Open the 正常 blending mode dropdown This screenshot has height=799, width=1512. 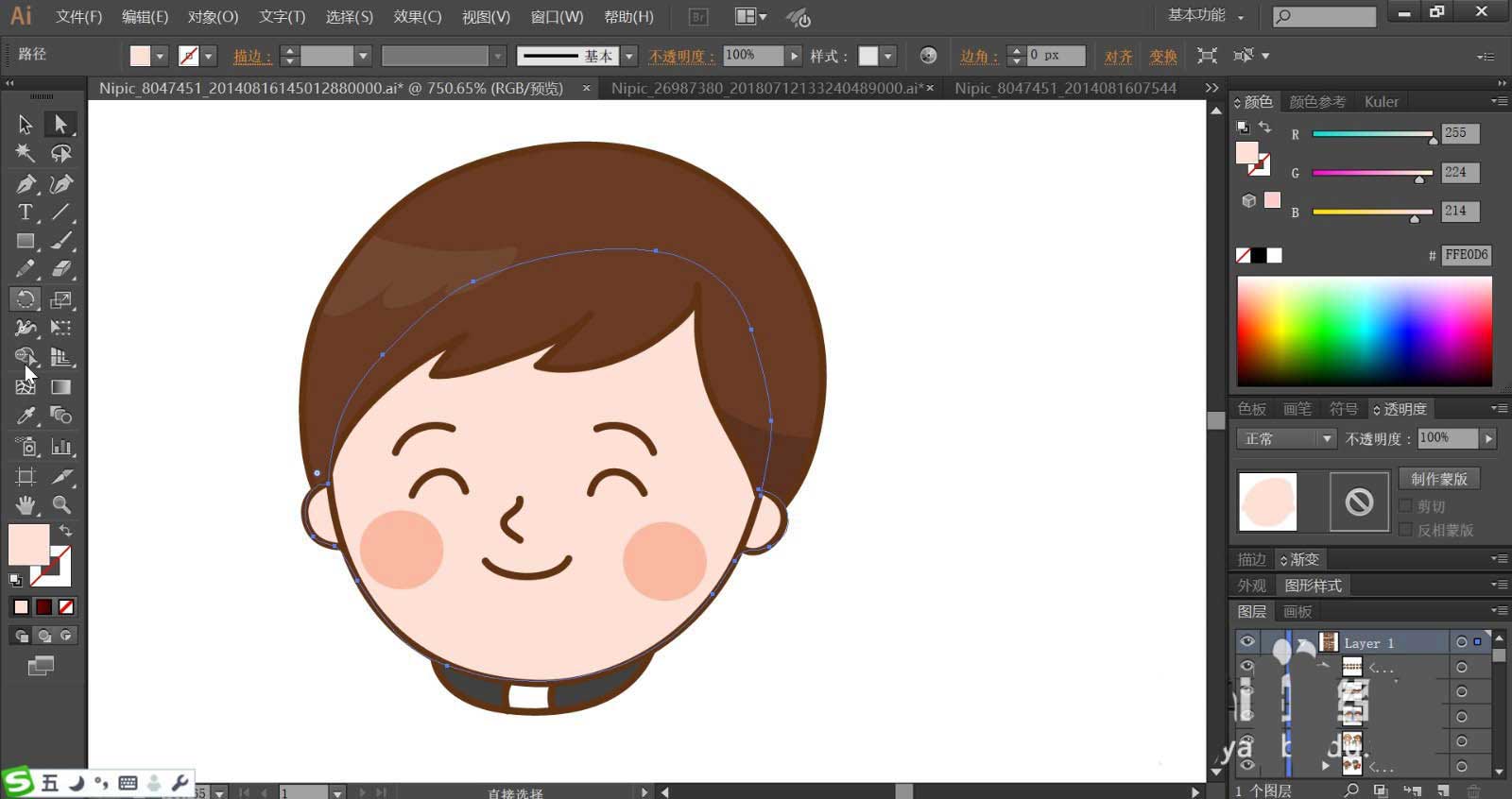[x=1286, y=439]
